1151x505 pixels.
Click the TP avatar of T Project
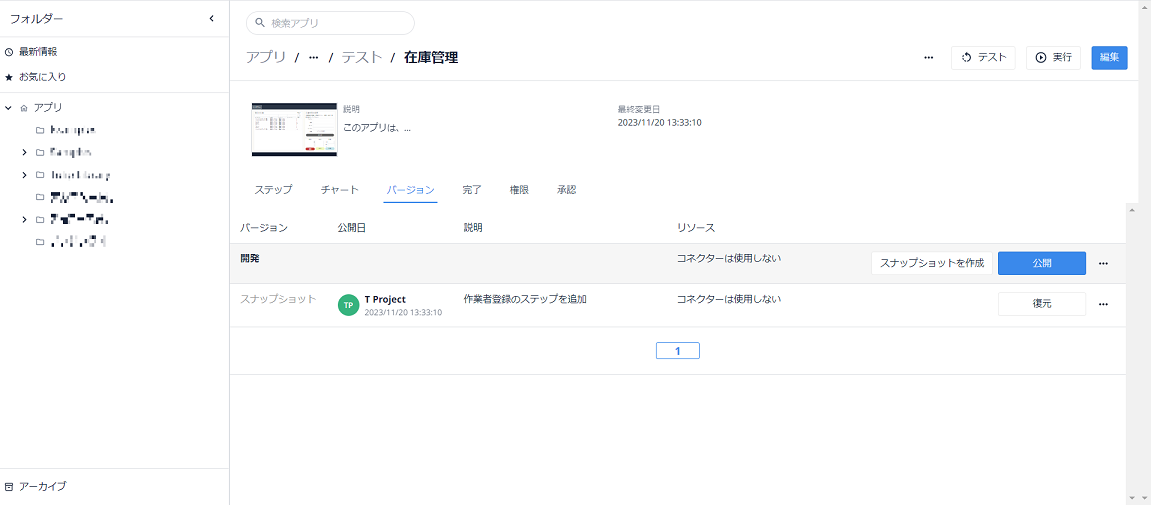[349, 305]
